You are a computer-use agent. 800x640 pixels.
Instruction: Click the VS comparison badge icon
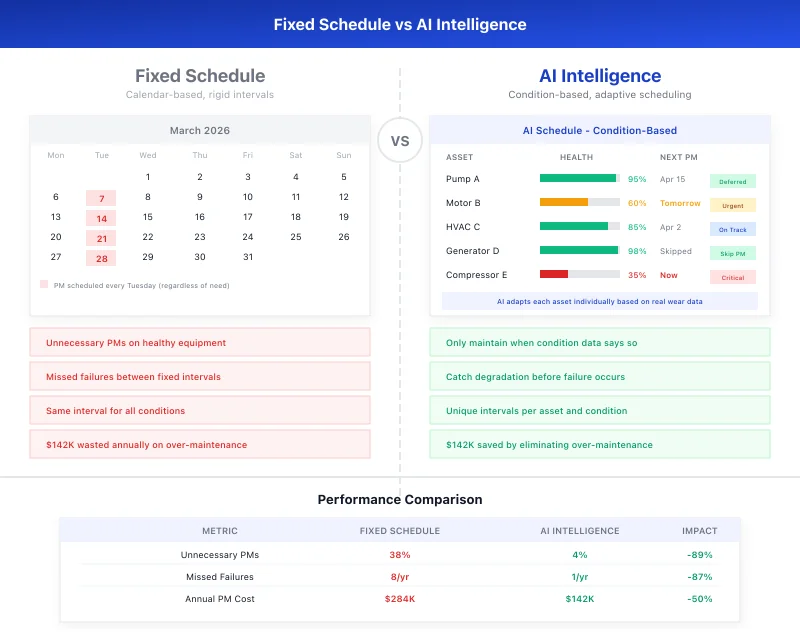[x=400, y=141]
